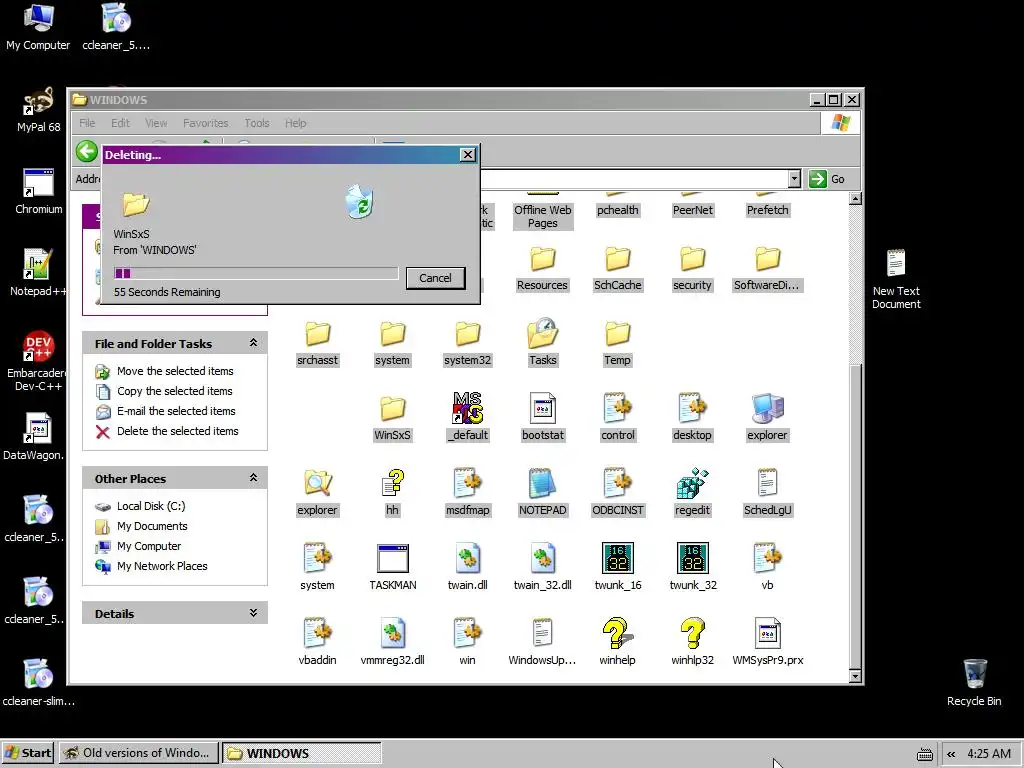This screenshot has width=1024, height=768.
Task: Select the NOTEPAD application icon
Action: click(543, 493)
